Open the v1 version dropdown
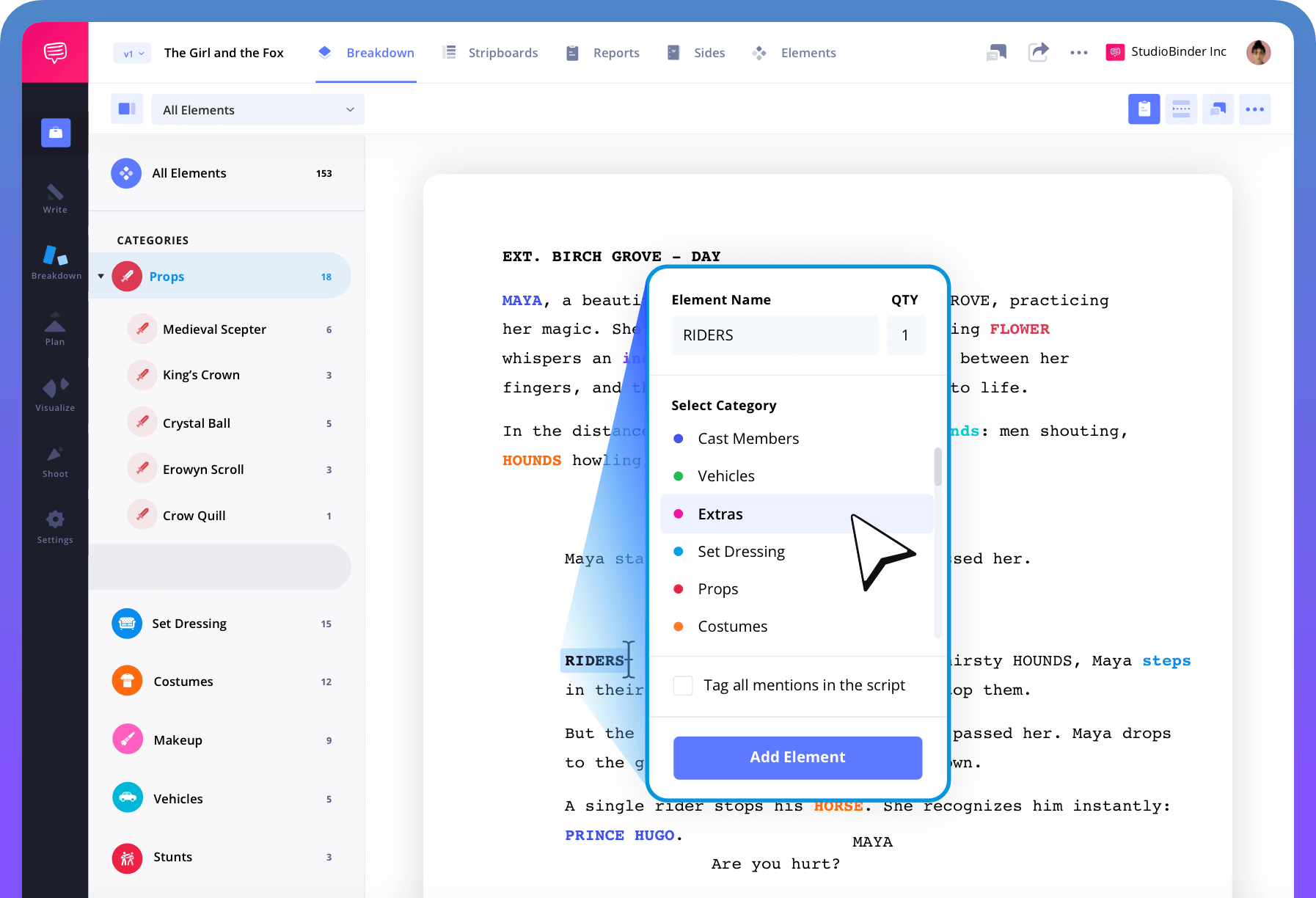The image size is (1316, 898). [131, 53]
